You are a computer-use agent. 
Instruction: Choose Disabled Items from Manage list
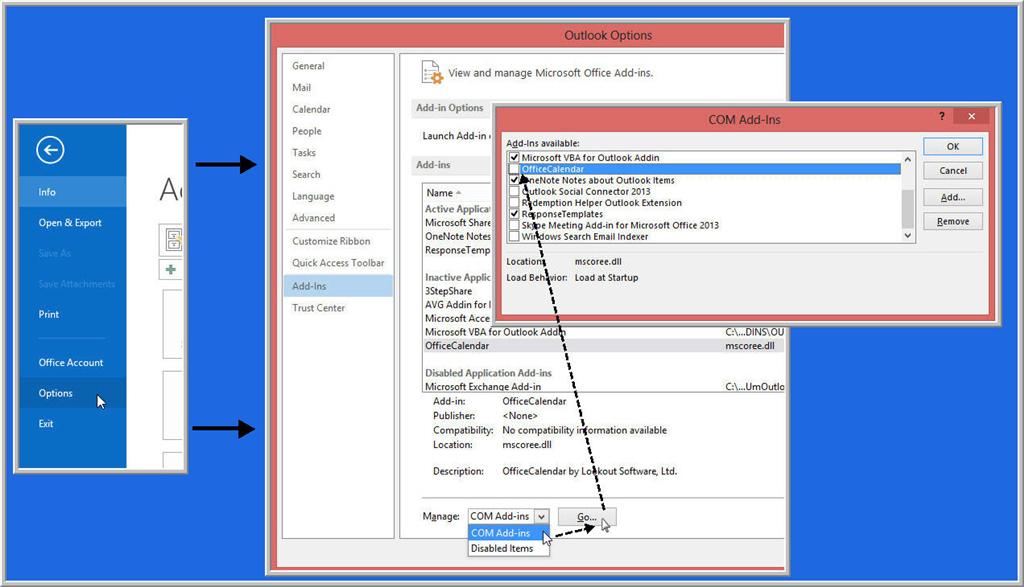(502, 548)
